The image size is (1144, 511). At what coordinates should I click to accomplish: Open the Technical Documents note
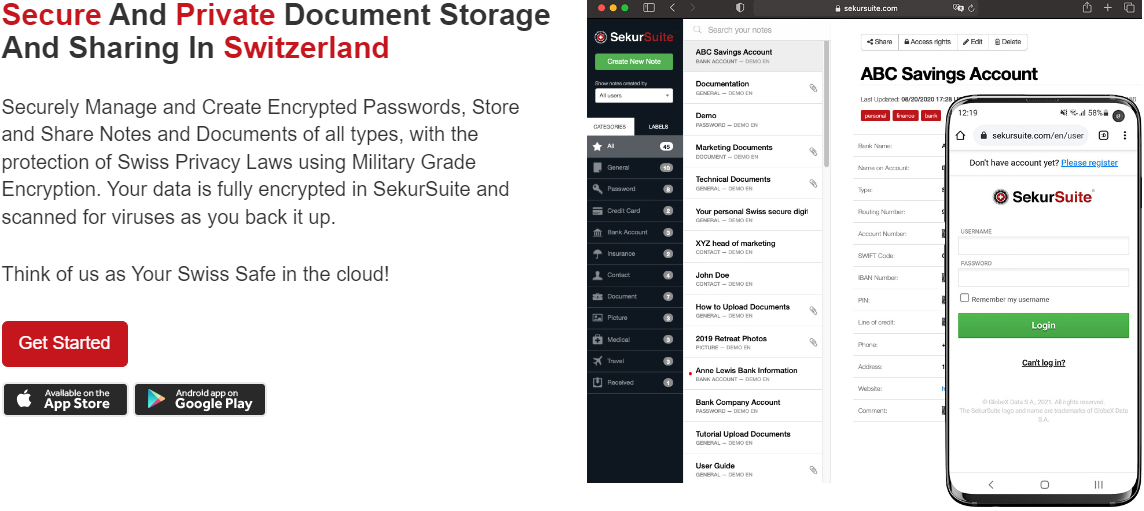pos(753,182)
